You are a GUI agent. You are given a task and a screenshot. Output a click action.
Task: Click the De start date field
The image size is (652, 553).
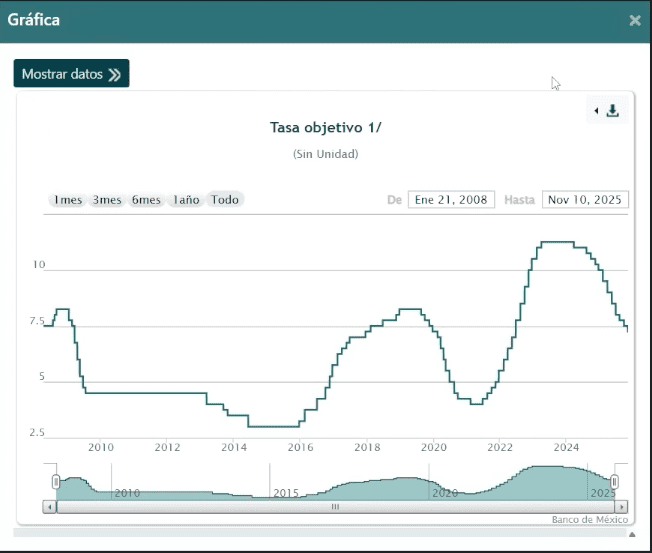tap(451, 200)
